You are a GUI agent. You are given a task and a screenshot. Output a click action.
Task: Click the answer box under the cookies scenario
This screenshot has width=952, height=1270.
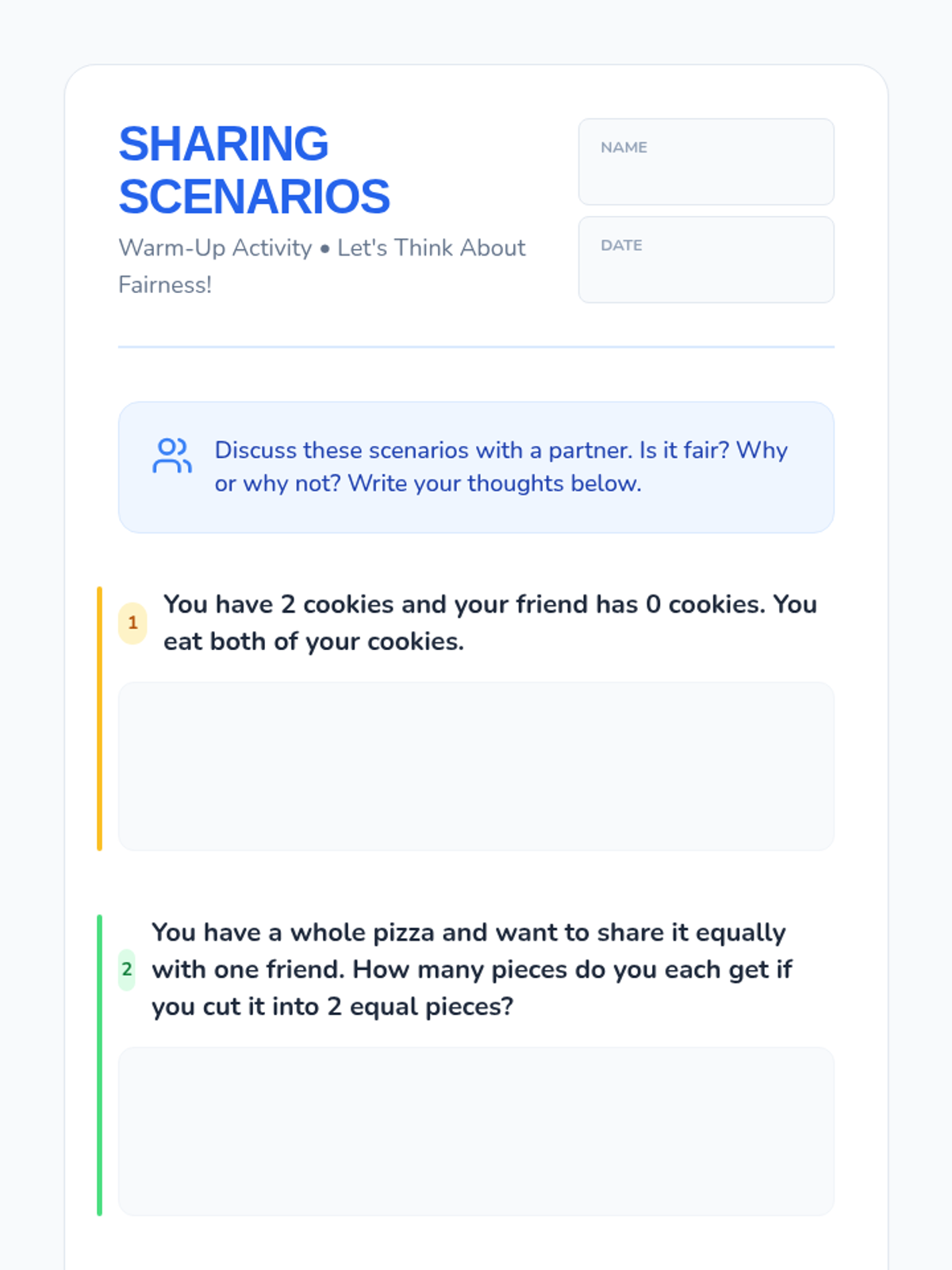click(476, 766)
